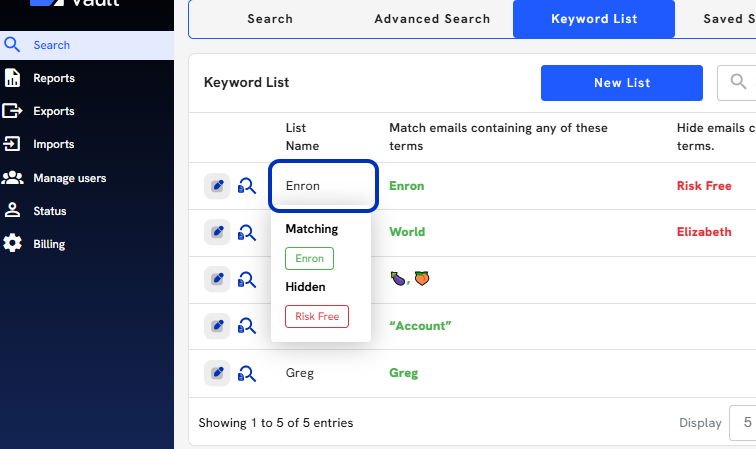Click the Greg list name
Viewport: 756px width, 449px height.
pyautogui.click(x=299, y=373)
